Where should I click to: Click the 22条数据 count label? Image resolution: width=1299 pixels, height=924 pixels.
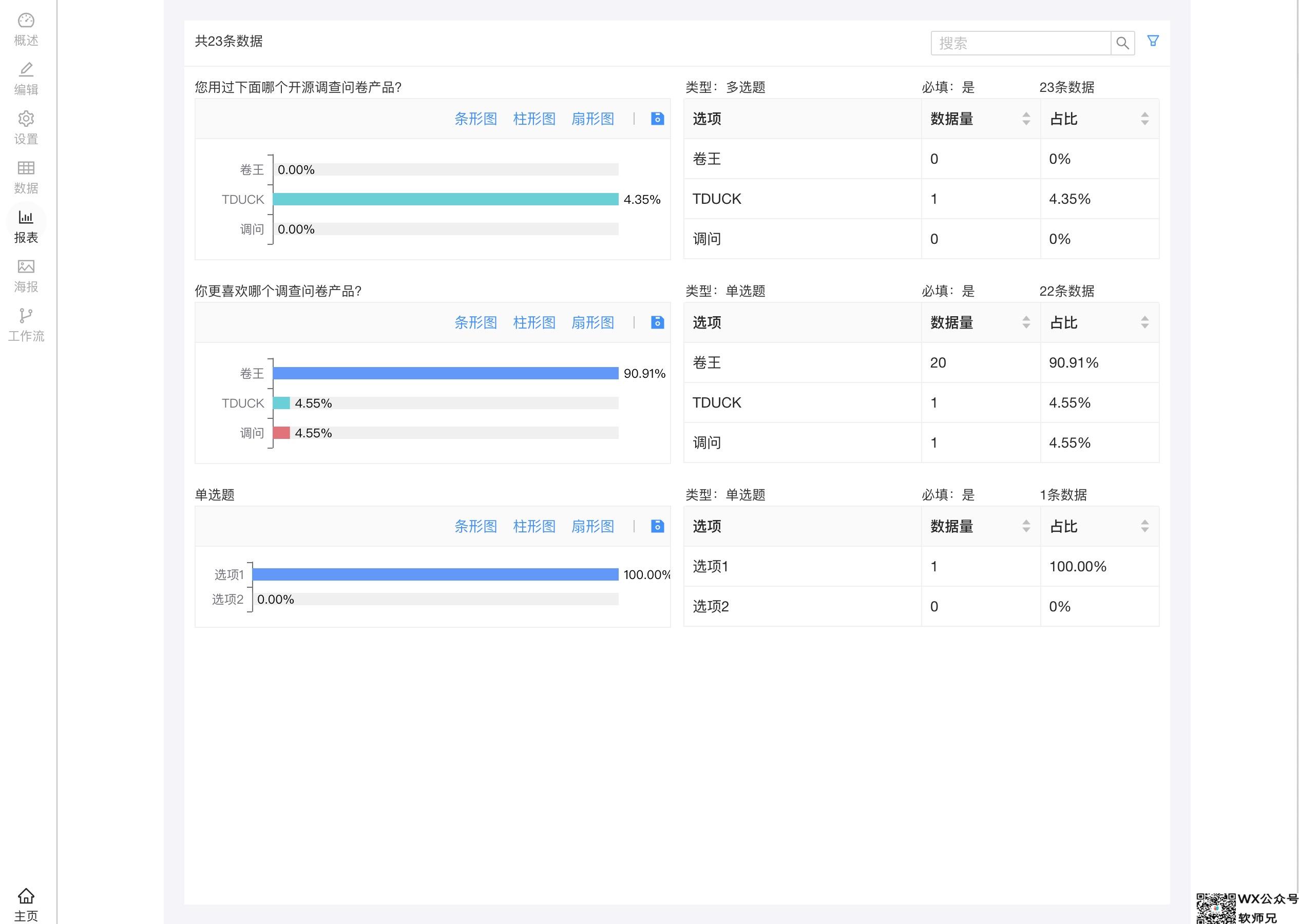(1067, 291)
